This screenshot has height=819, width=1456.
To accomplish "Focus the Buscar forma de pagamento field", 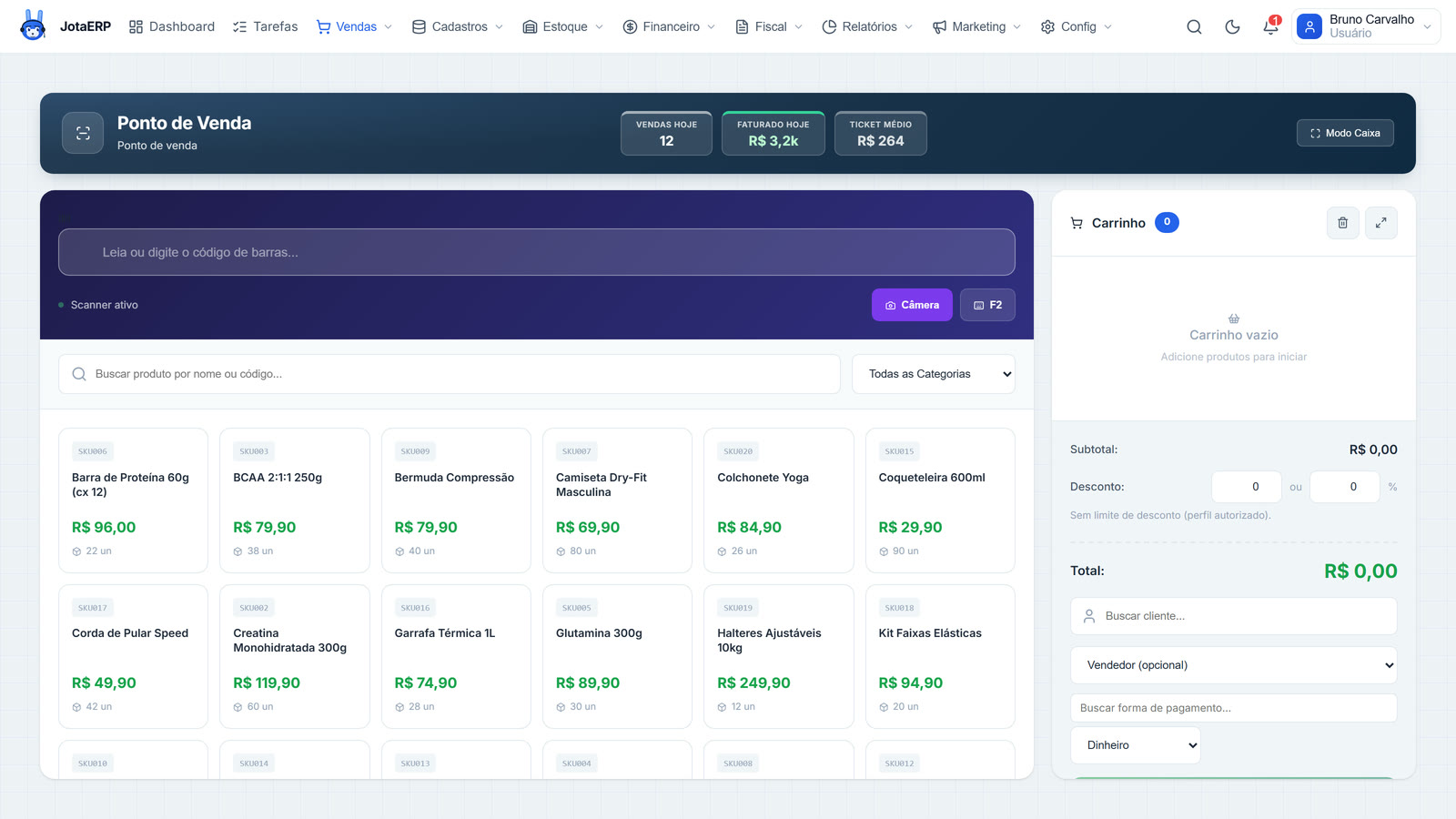I will tap(1234, 708).
